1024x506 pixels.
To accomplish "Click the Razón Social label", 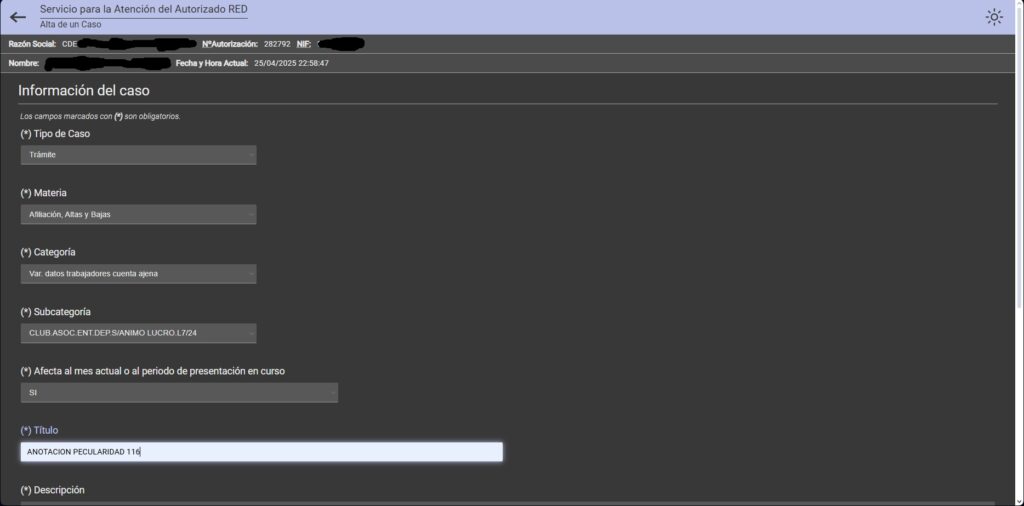I will coord(32,44).
